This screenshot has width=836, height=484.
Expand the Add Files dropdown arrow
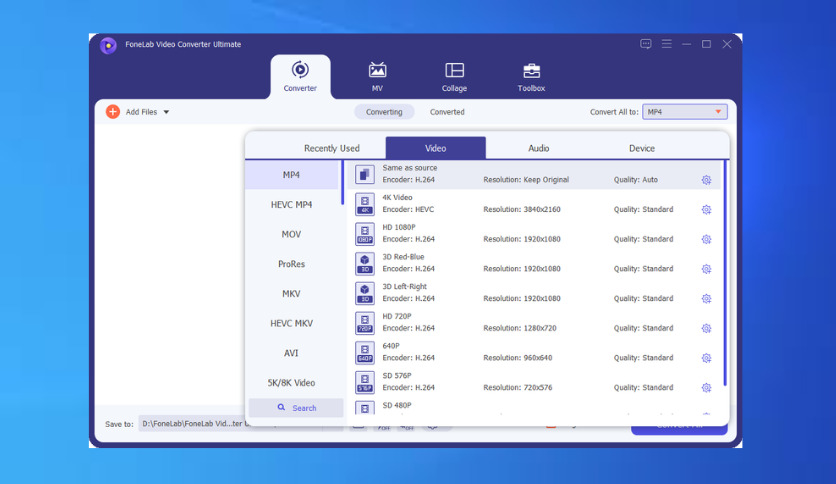click(x=166, y=112)
